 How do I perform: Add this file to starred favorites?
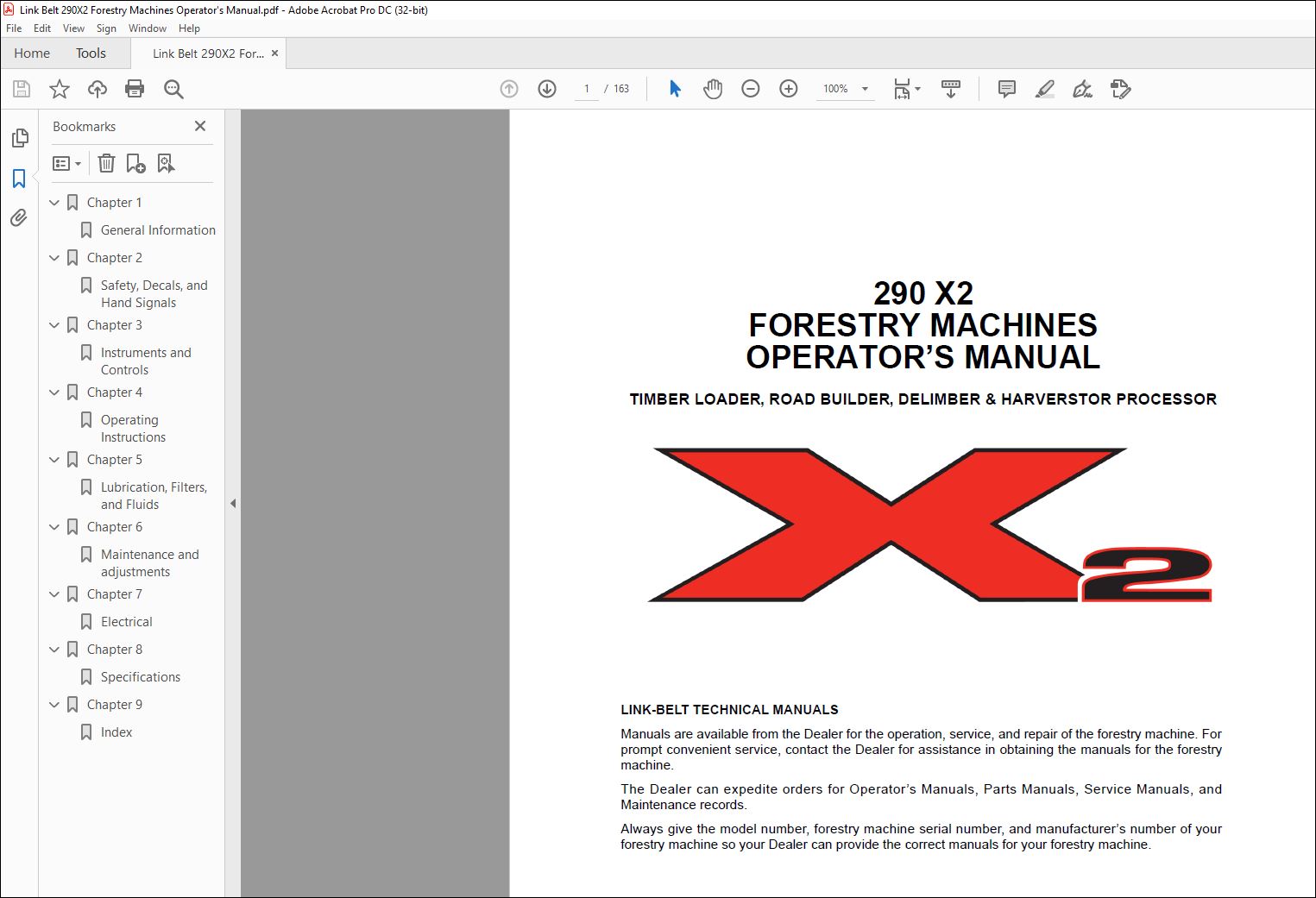(x=60, y=89)
